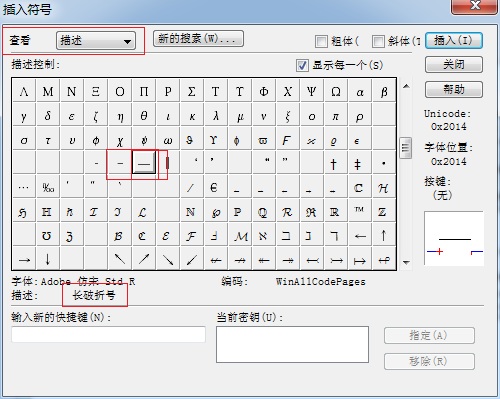Click the 关闭 button
Viewport: 500px width, 399px height.
pos(454,64)
